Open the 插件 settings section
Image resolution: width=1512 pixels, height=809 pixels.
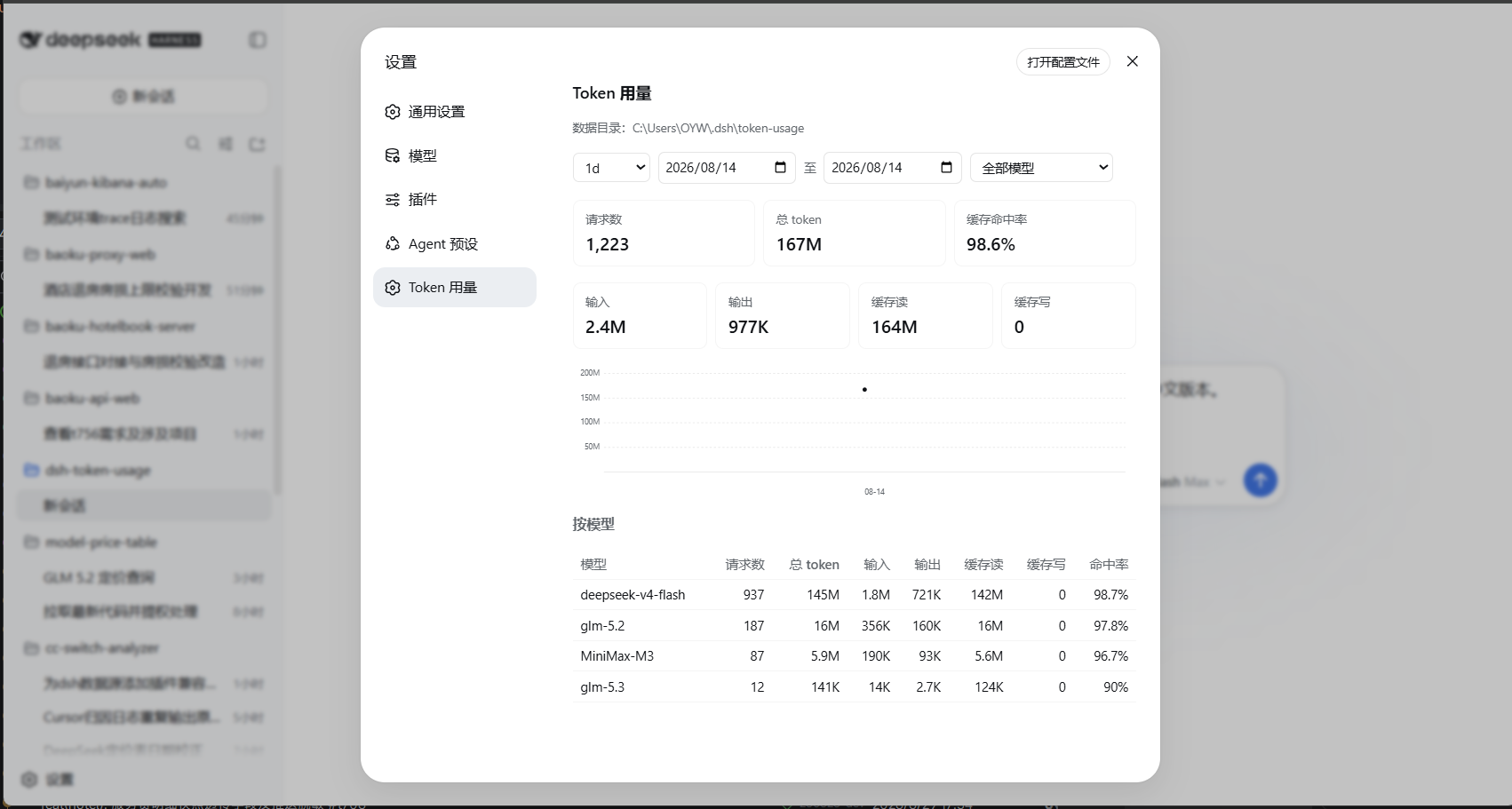point(454,200)
